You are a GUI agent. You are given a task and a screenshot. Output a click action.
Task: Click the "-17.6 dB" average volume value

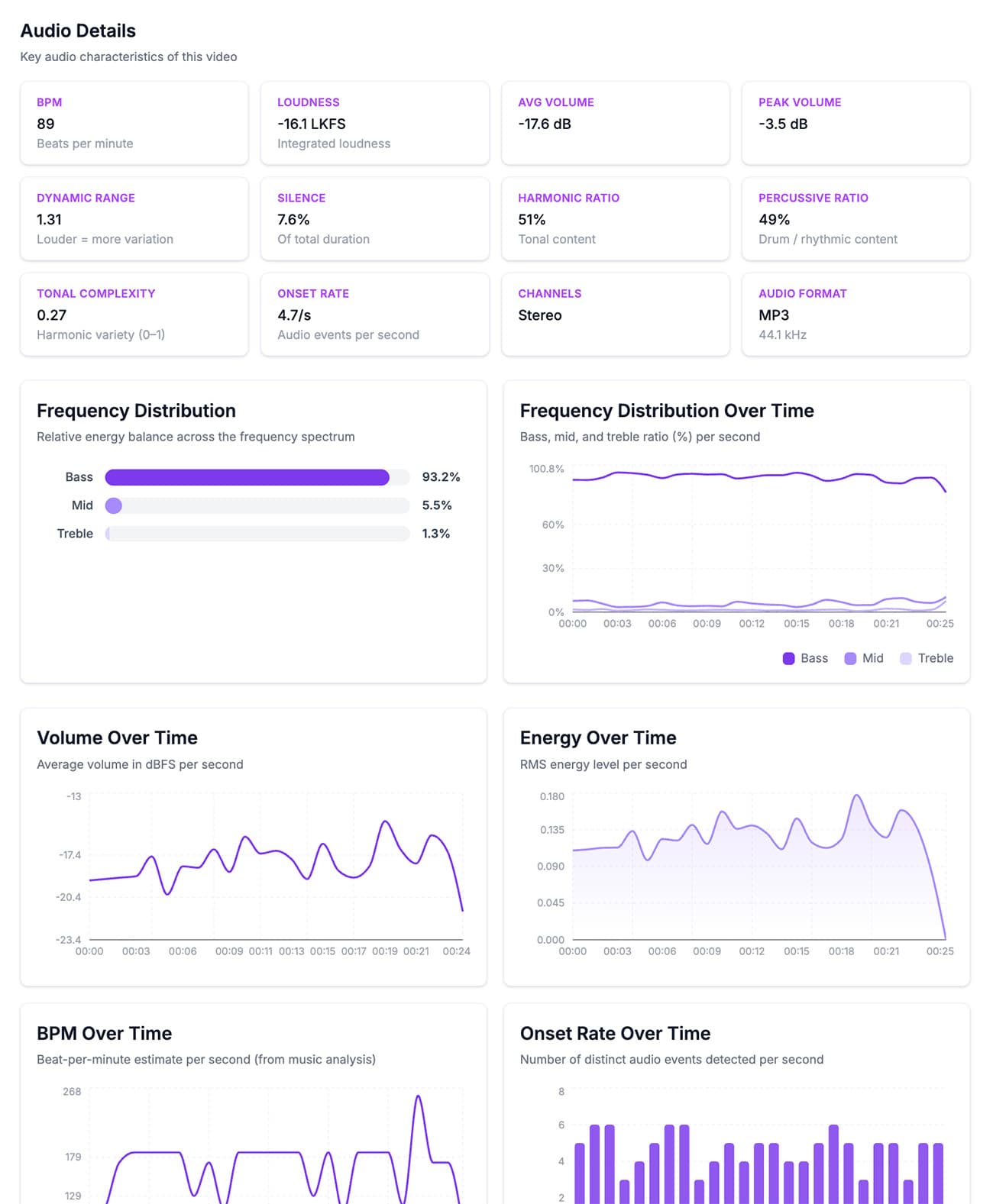(x=545, y=124)
